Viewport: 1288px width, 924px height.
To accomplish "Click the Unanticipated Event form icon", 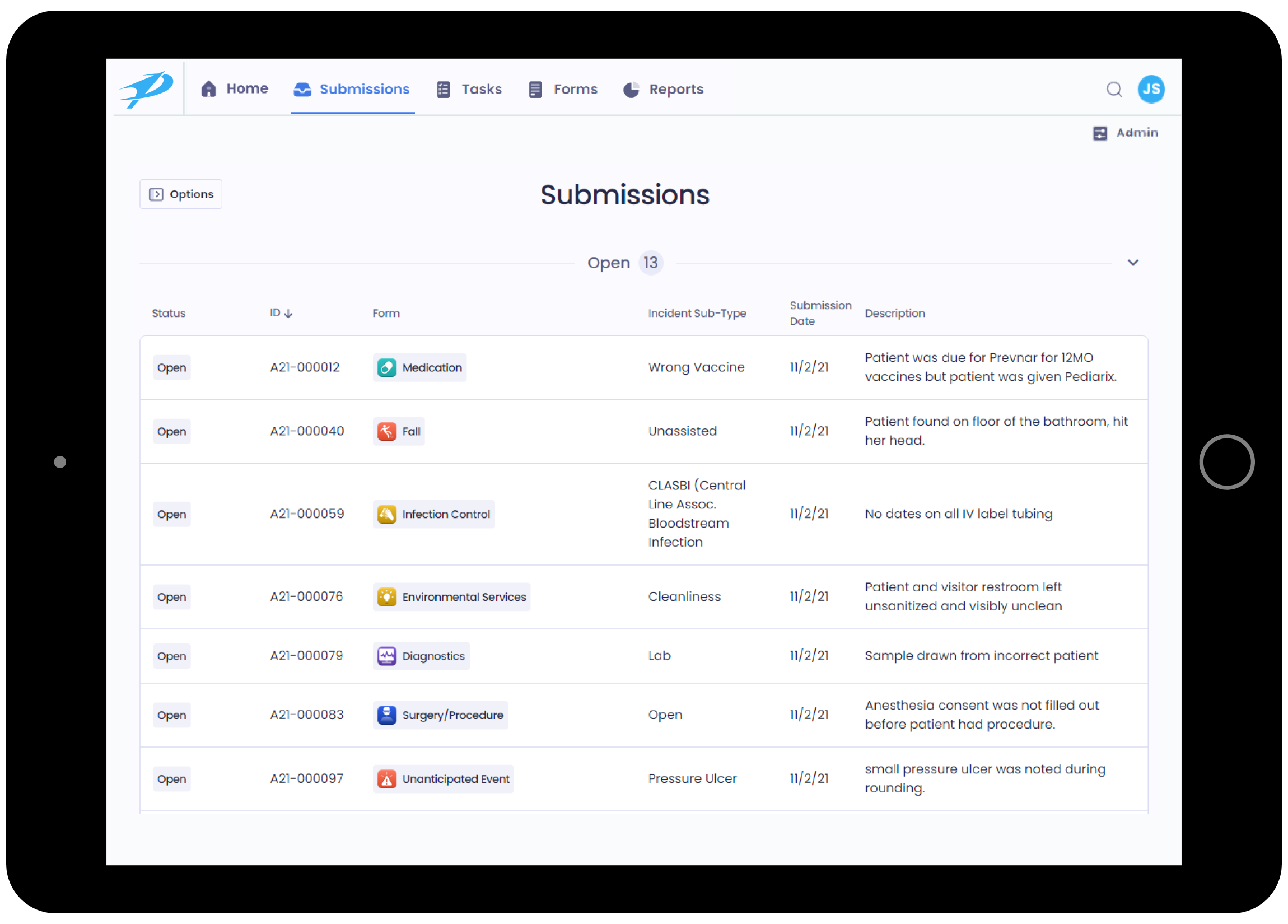I will click(x=387, y=778).
